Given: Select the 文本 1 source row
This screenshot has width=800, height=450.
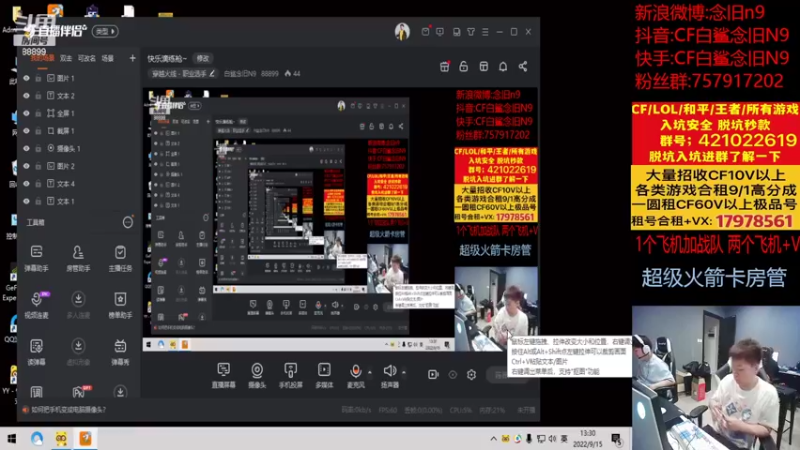Looking at the screenshot, I should click(x=77, y=201).
